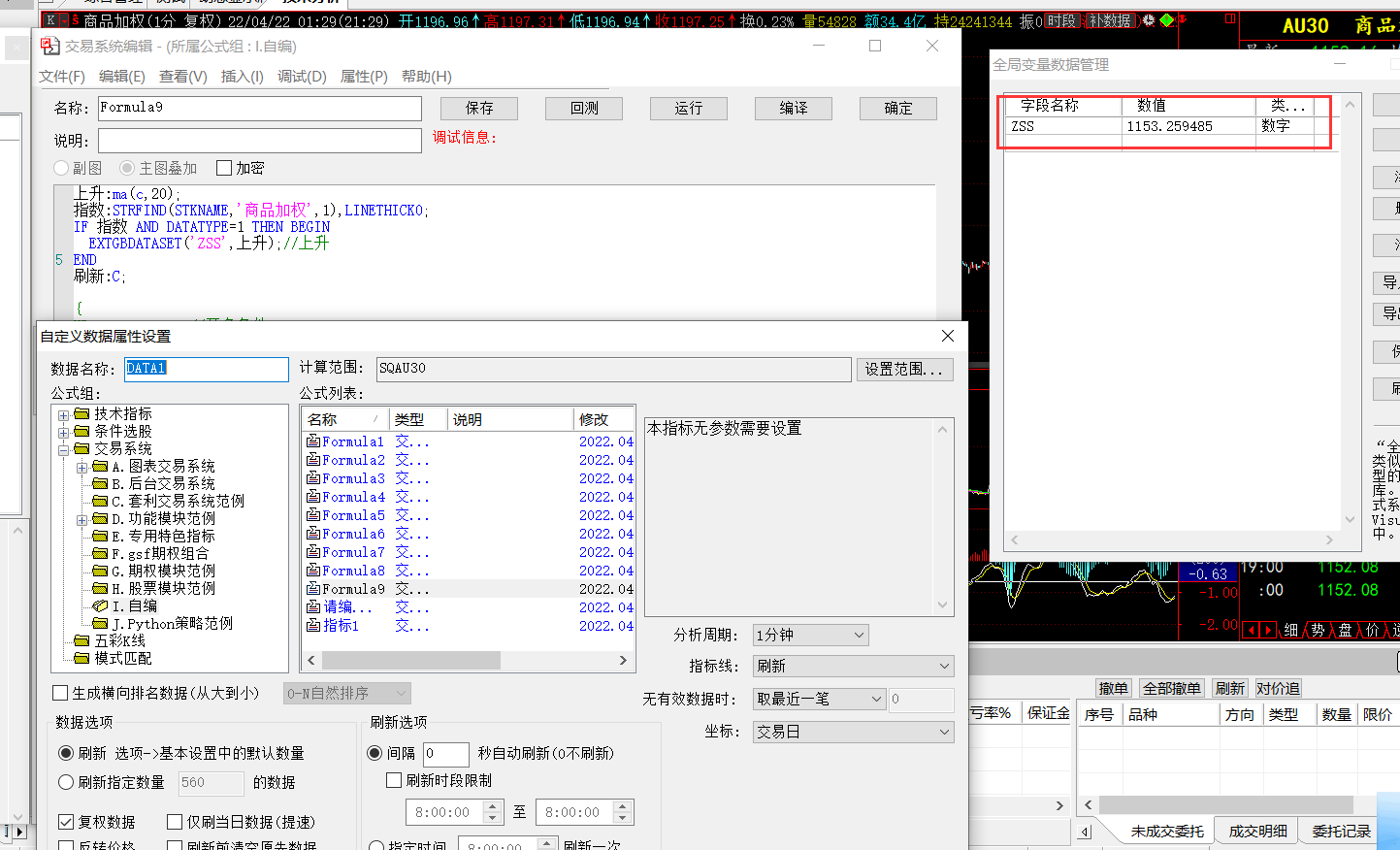Open the 坐标 dropdown showing 交易日

(x=854, y=732)
